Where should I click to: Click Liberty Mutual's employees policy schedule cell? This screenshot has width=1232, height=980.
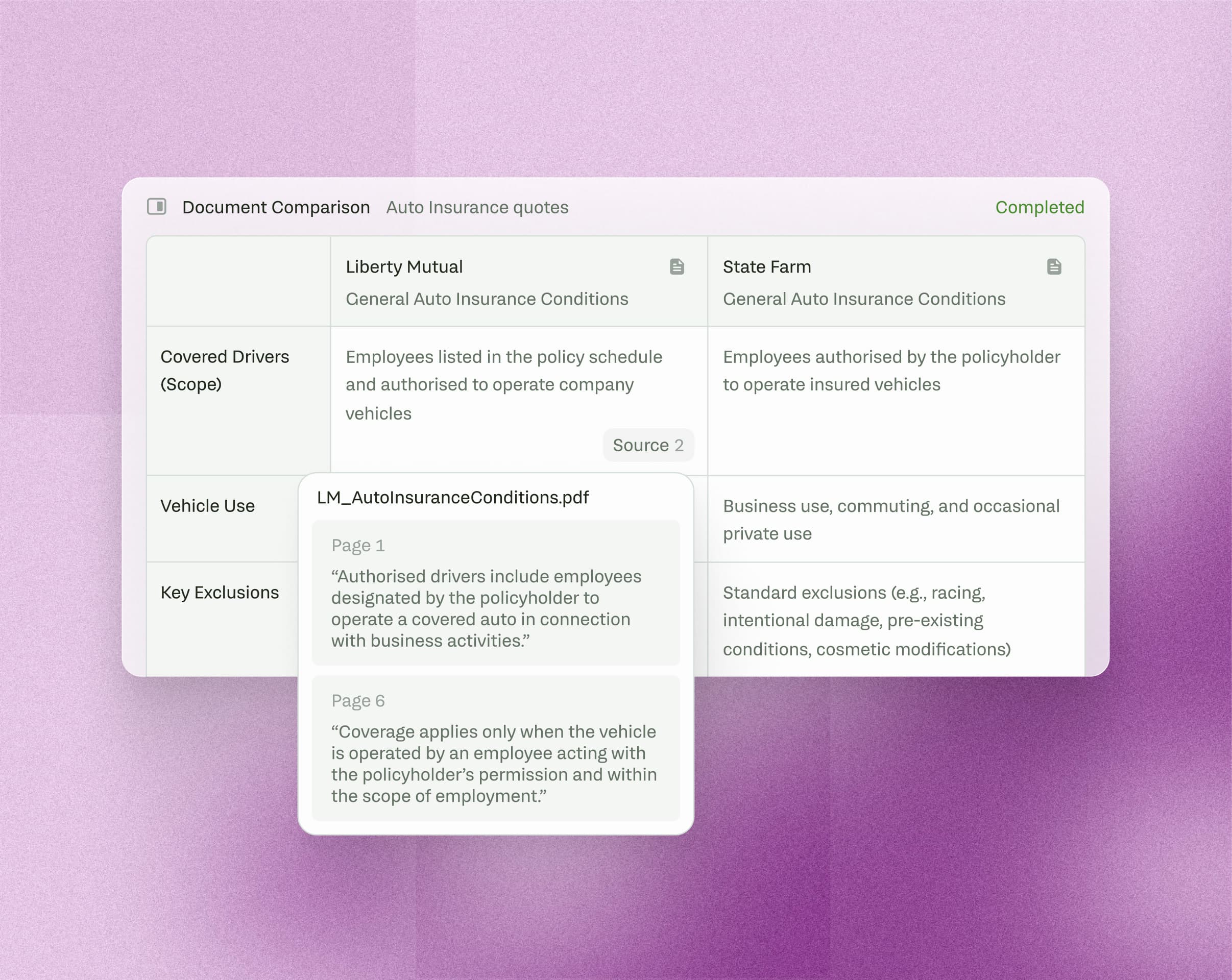[x=504, y=384]
